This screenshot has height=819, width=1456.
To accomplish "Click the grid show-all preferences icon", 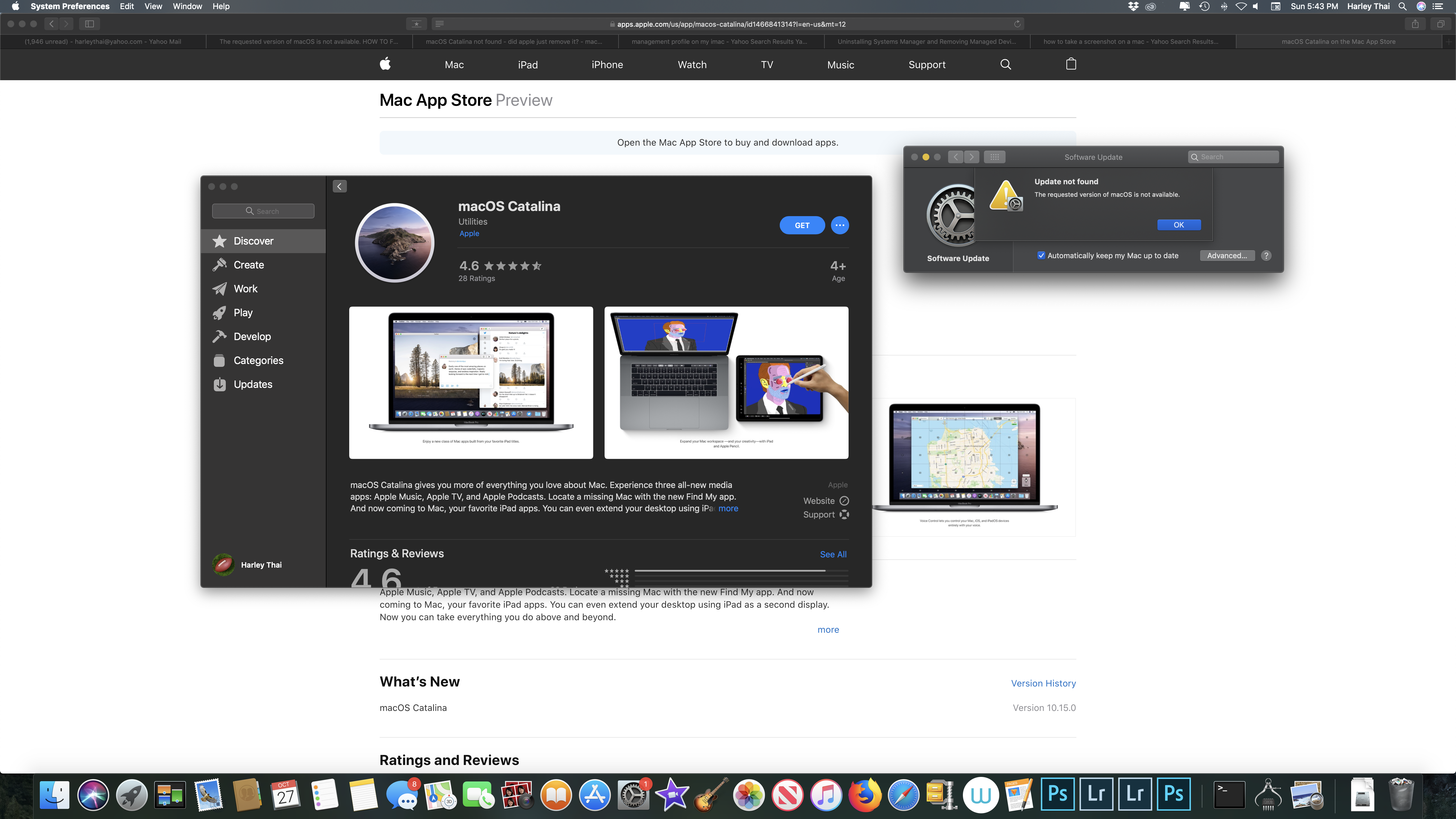I will pos(994,157).
